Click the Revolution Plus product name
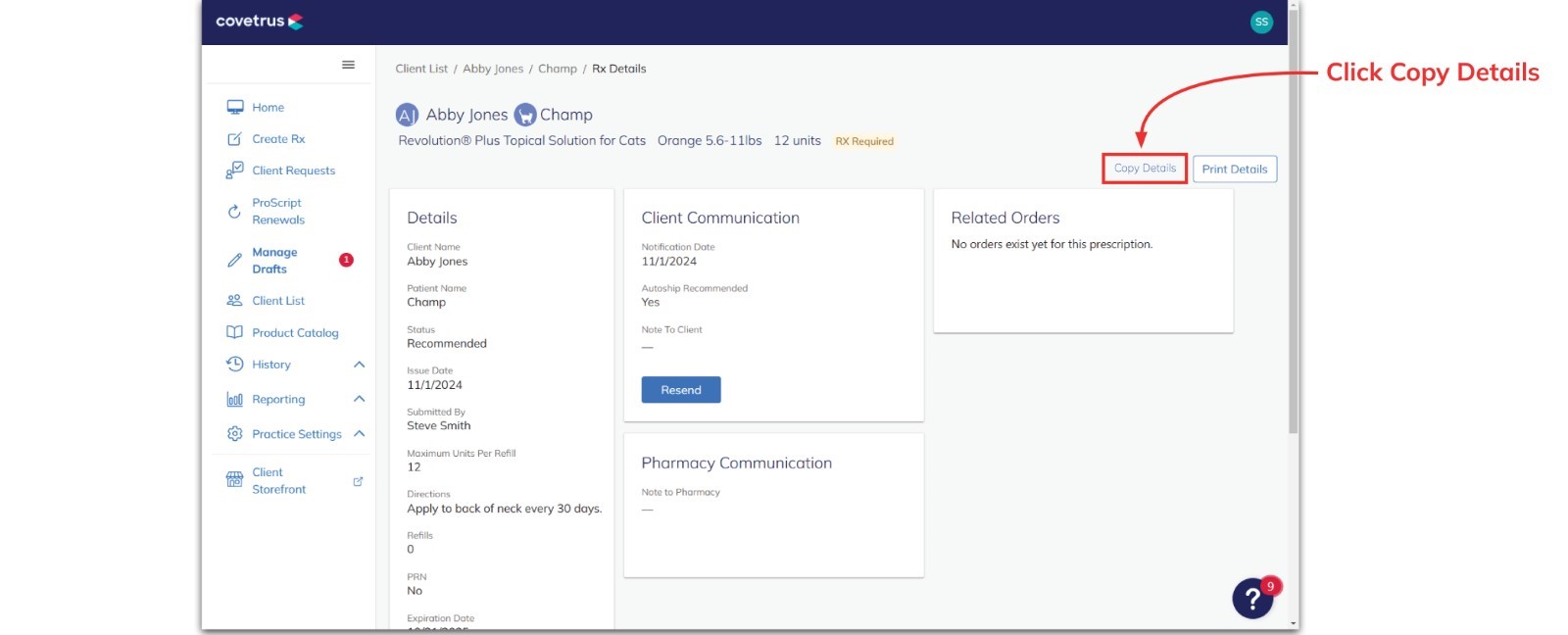The height and width of the screenshot is (635, 1568). coord(522,140)
